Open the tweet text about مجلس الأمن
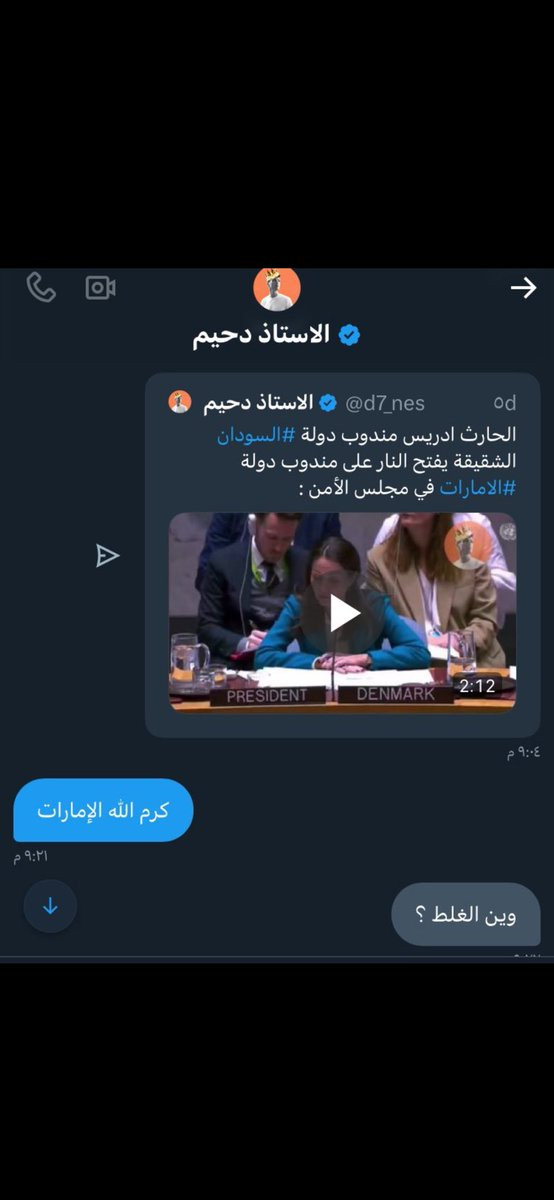The height and width of the screenshot is (1200, 554). (367, 461)
